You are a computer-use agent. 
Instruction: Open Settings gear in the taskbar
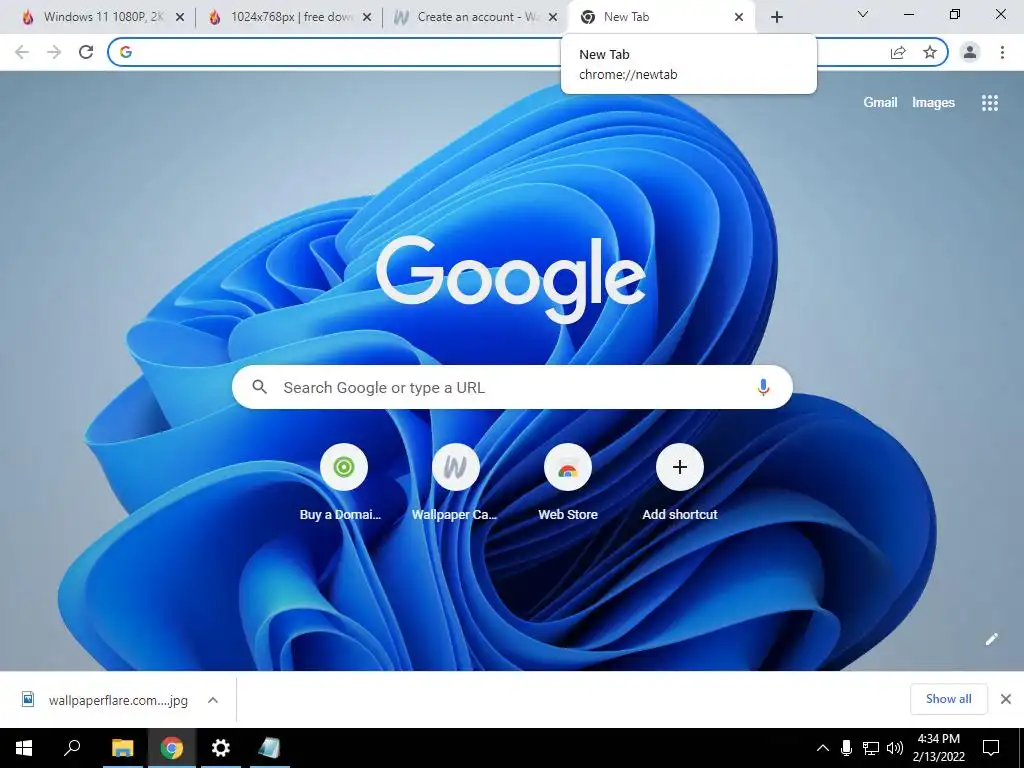[x=221, y=748]
